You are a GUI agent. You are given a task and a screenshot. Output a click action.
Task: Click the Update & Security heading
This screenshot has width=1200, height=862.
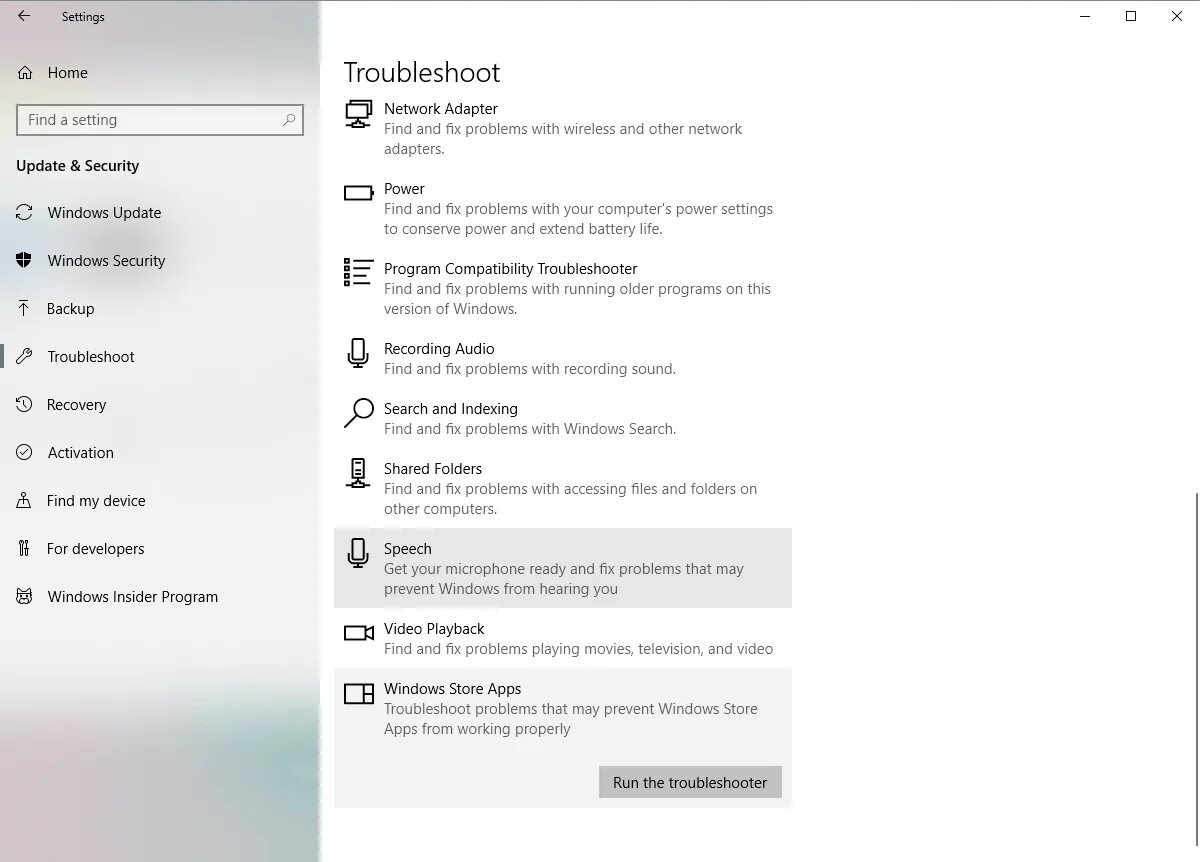[77, 166]
